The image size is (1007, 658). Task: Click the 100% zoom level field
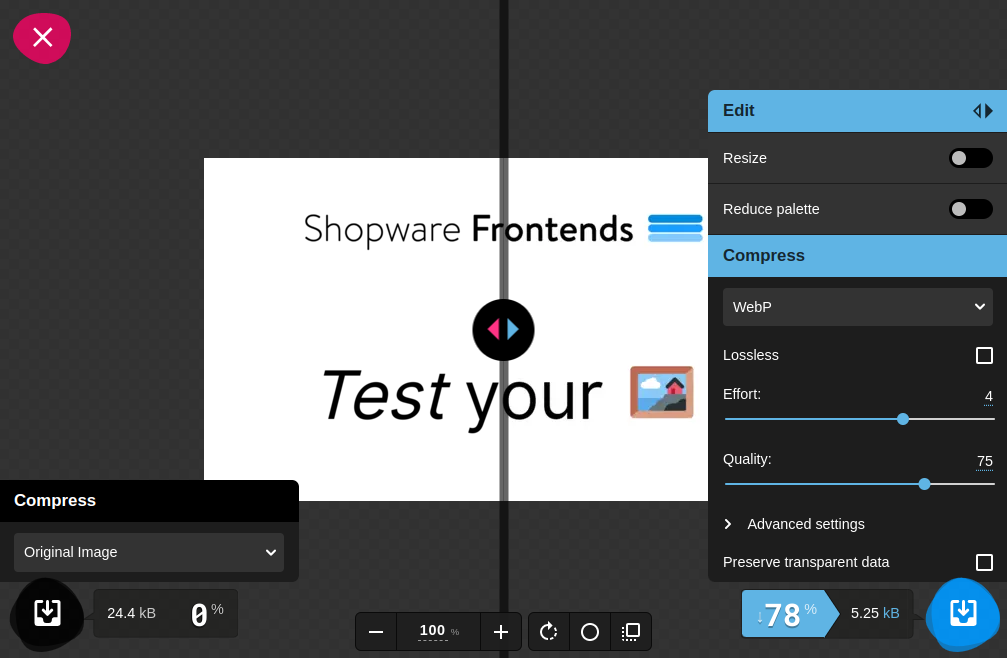[433, 631]
